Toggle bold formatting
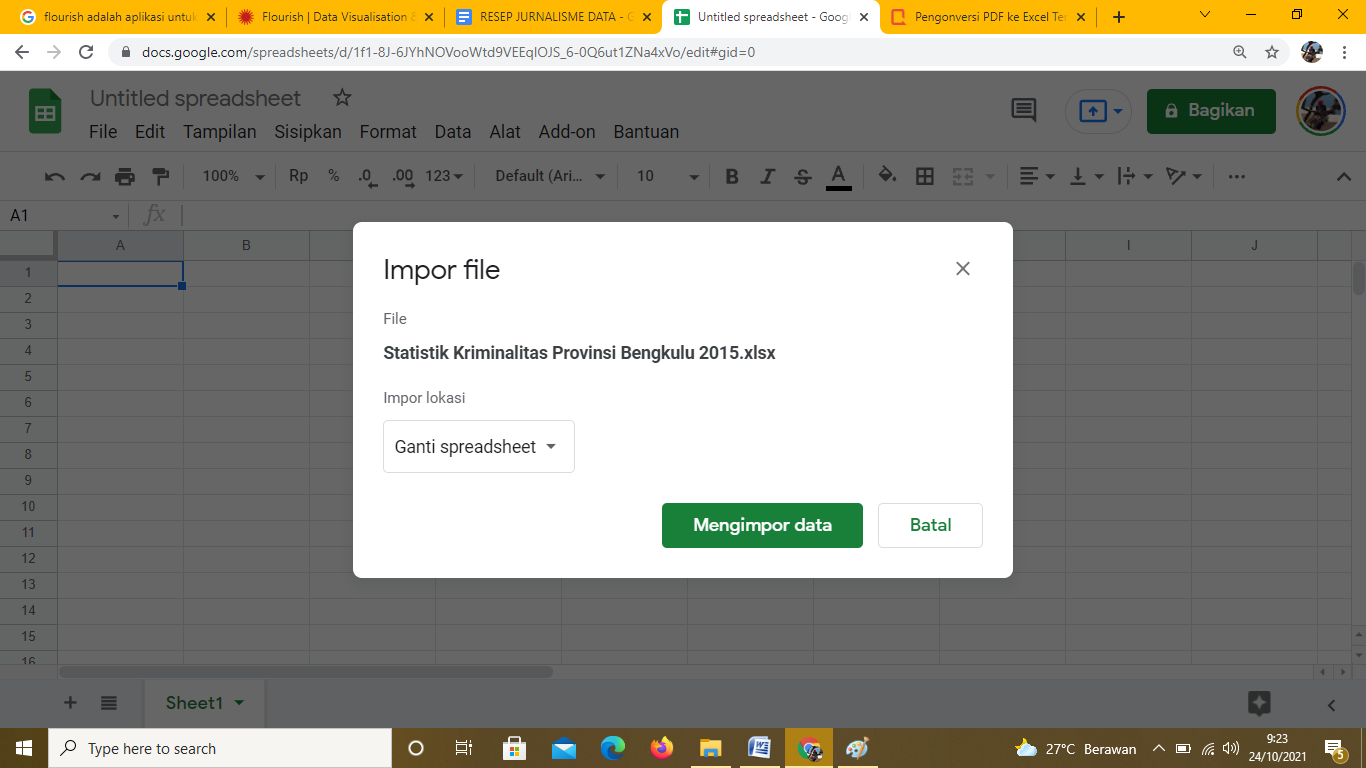1366x768 pixels. coord(732,177)
